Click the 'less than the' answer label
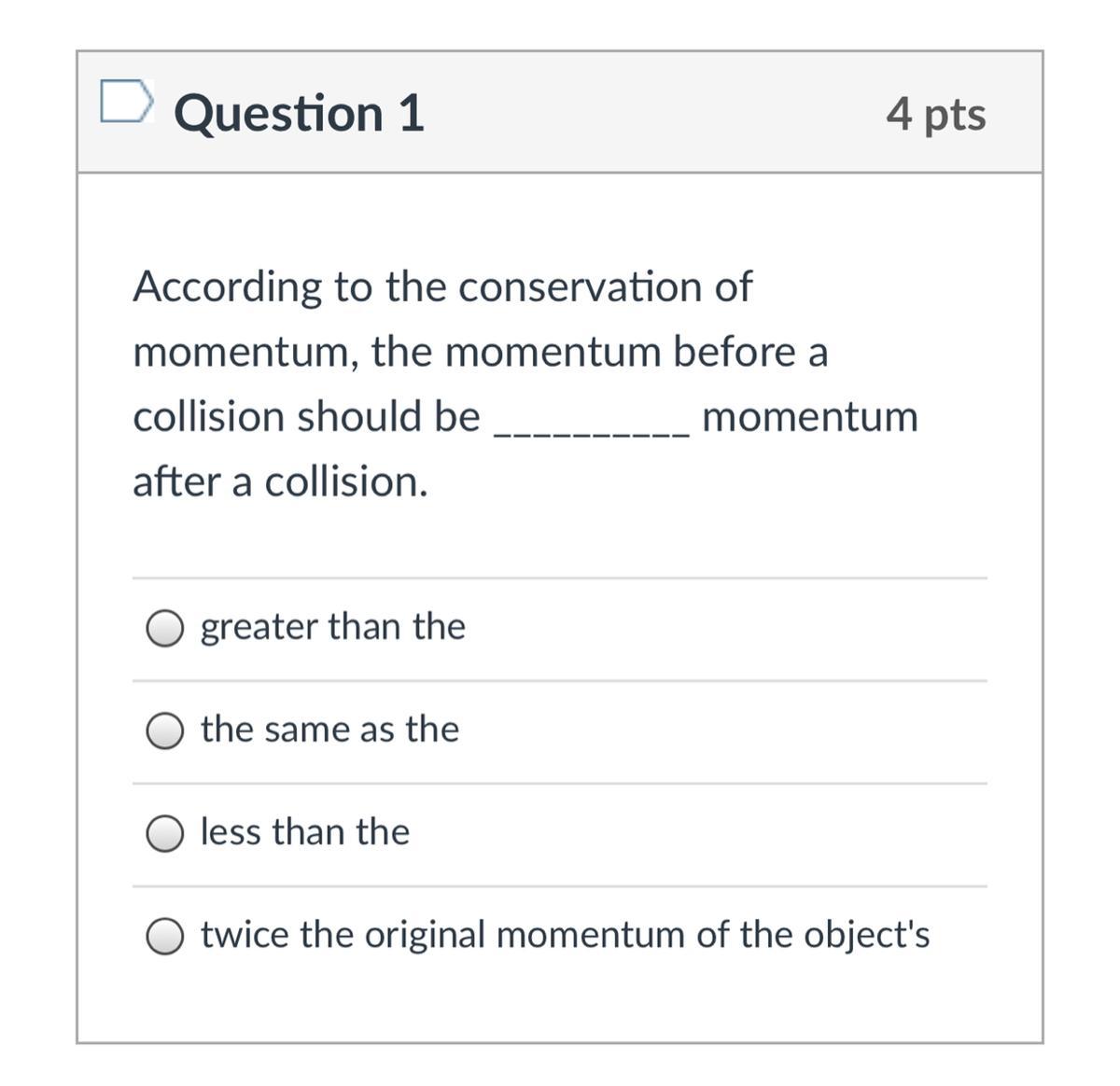The image size is (1120, 1086). point(305,831)
